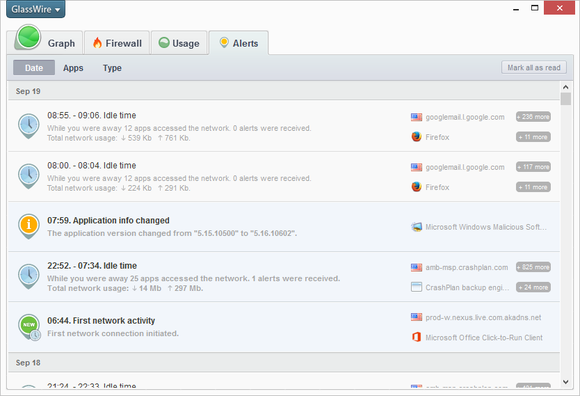Open Firefox label in 08:00 alert

point(437,187)
